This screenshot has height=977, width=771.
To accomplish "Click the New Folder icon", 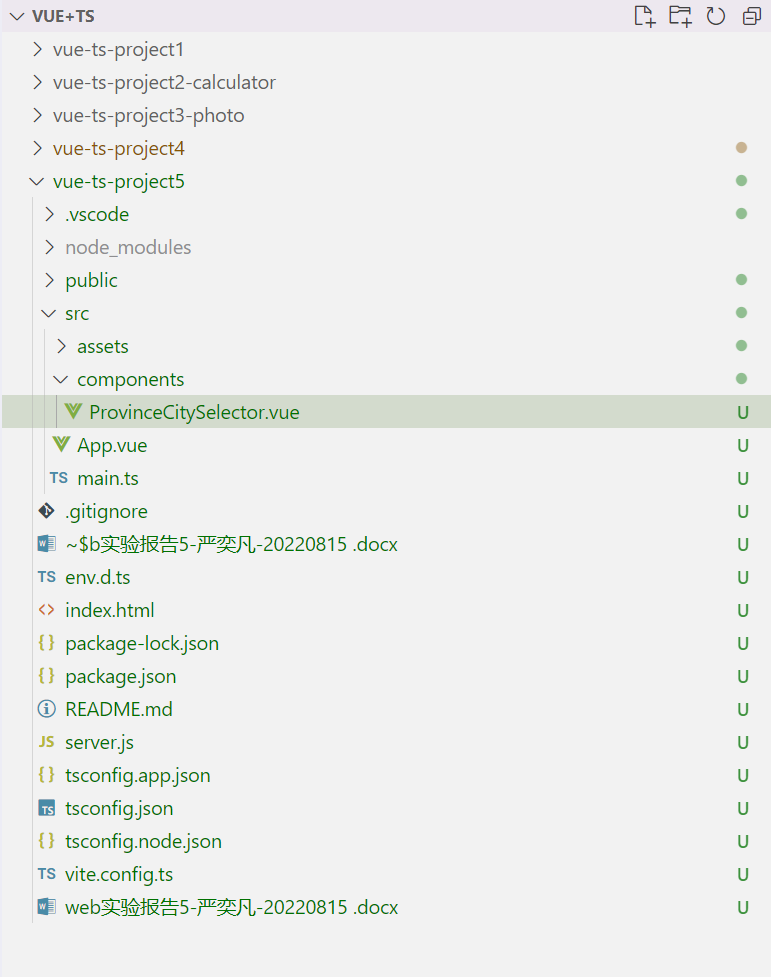I will pos(680,16).
